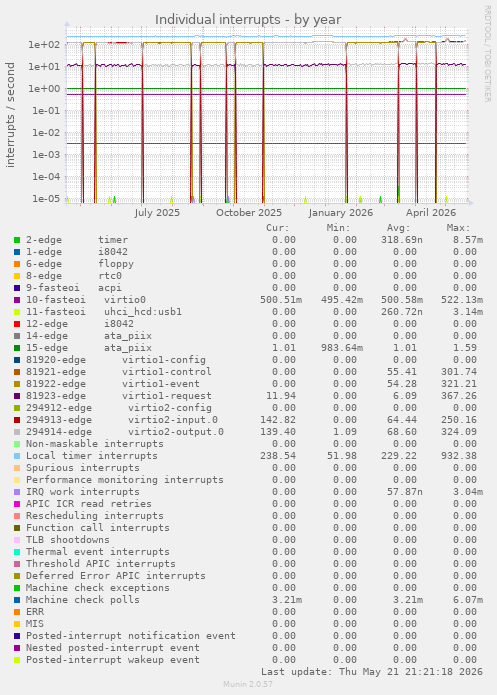
Task: Click the Rescheduling interrupts legend label
Action: [94, 516]
